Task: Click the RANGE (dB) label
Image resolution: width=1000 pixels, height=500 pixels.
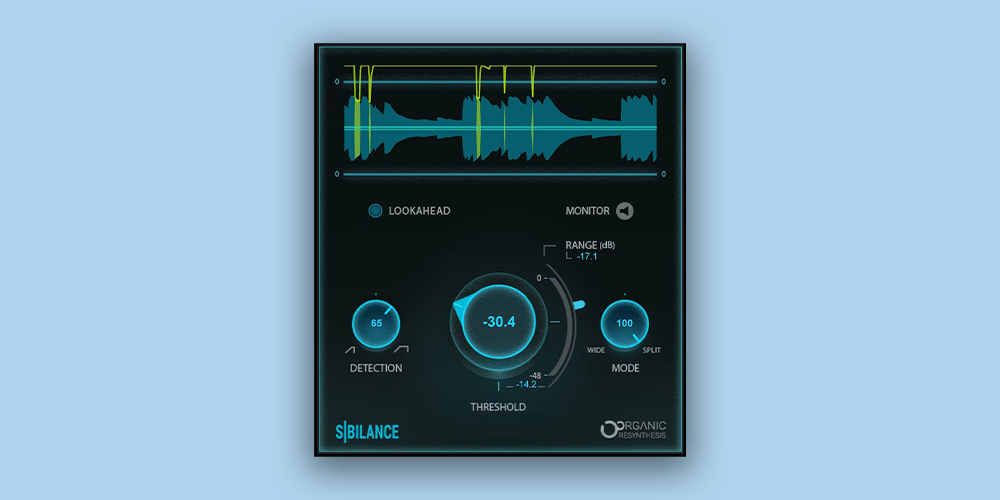Action: coord(591,245)
